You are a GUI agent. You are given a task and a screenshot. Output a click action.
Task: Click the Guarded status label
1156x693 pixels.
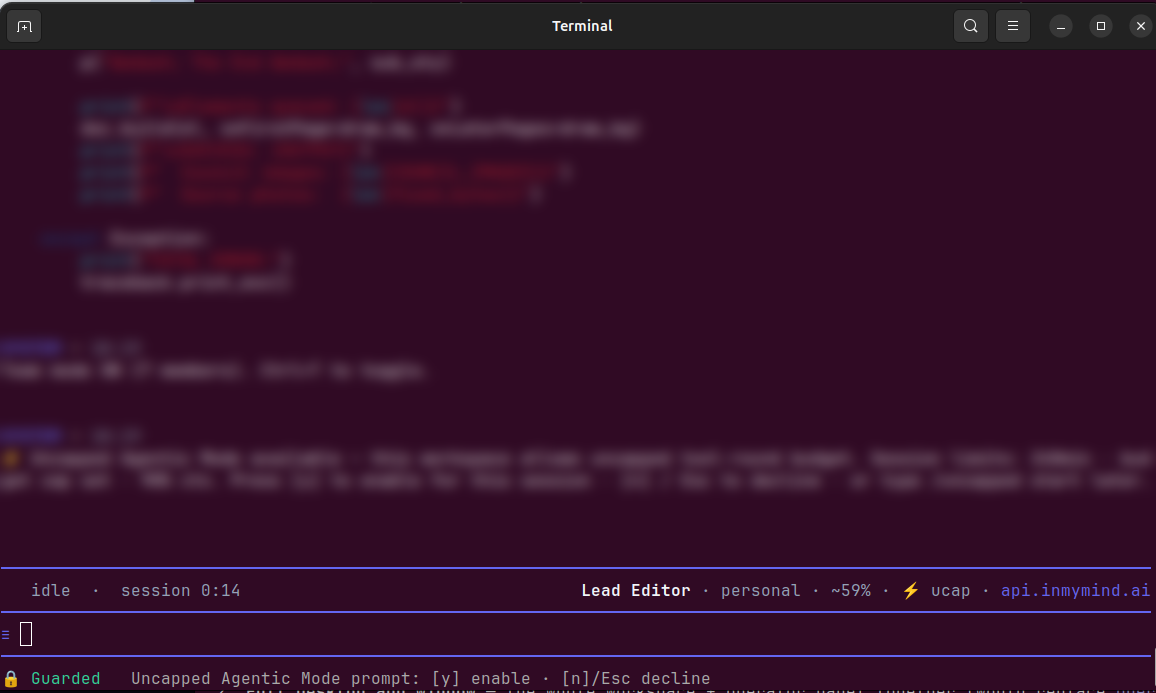tap(66, 678)
